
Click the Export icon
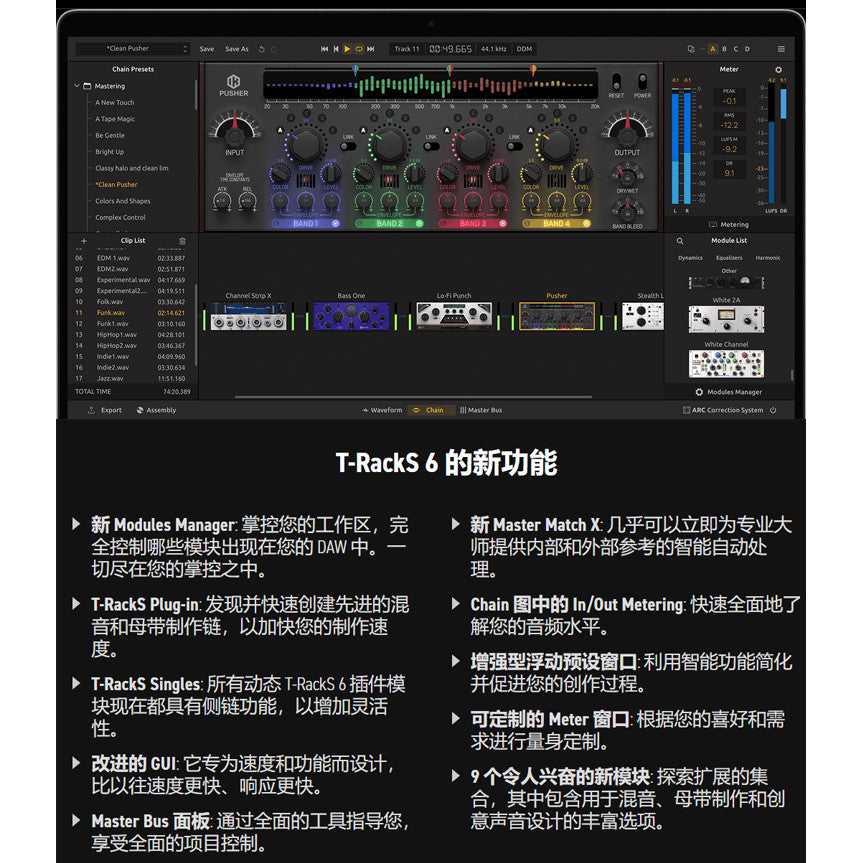click(x=91, y=410)
